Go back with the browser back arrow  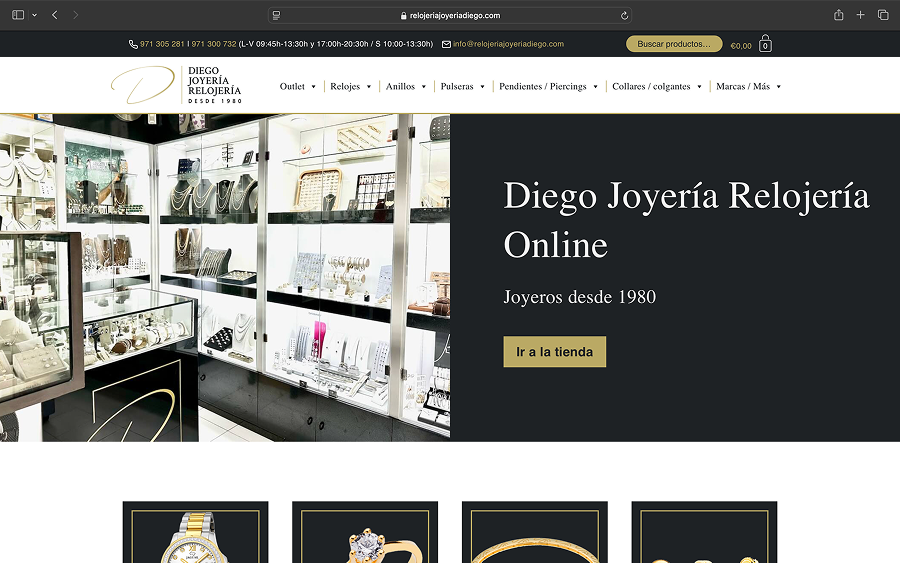click(54, 15)
